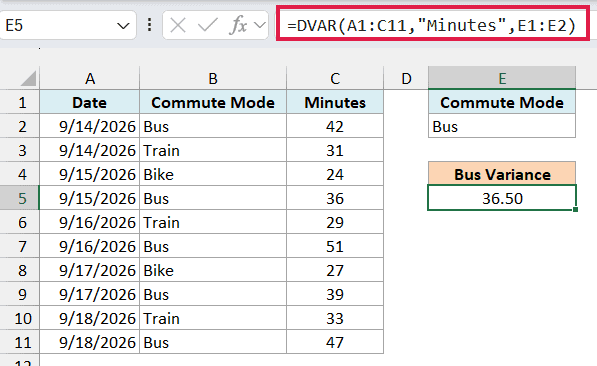Open the Insert Function fx icon
Image resolution: width=597 pixels, height=366 pixels.
[239, 26]
